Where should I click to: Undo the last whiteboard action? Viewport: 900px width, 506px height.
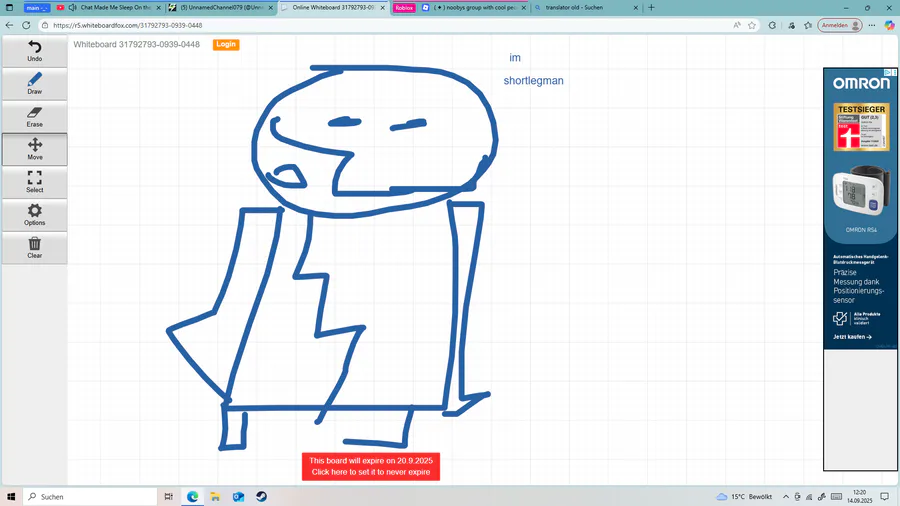coord(34,50)
